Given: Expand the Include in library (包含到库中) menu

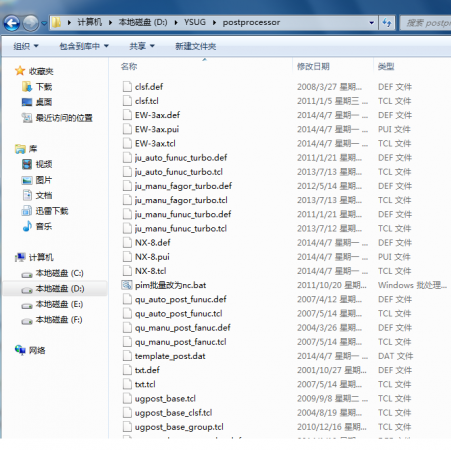Looking at the screenshot, I should (84, 46).
